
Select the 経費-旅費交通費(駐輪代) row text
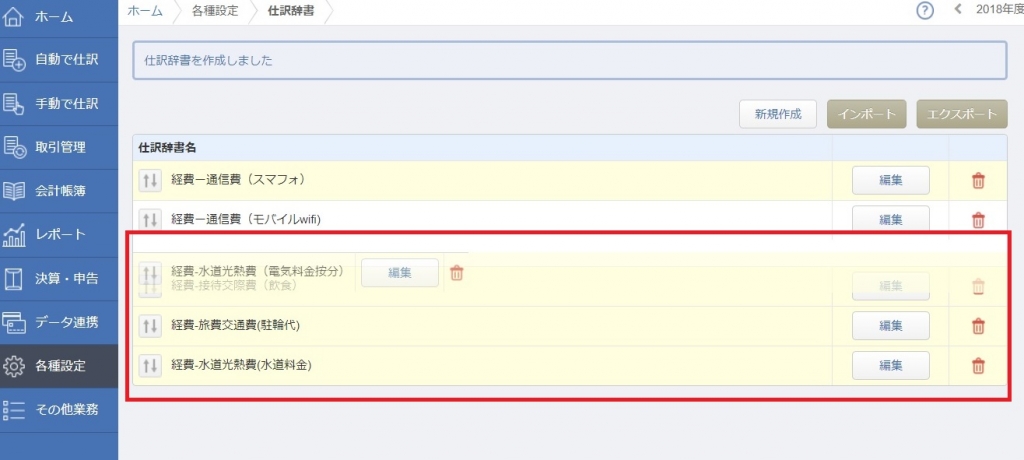click(x=235, y=325)
